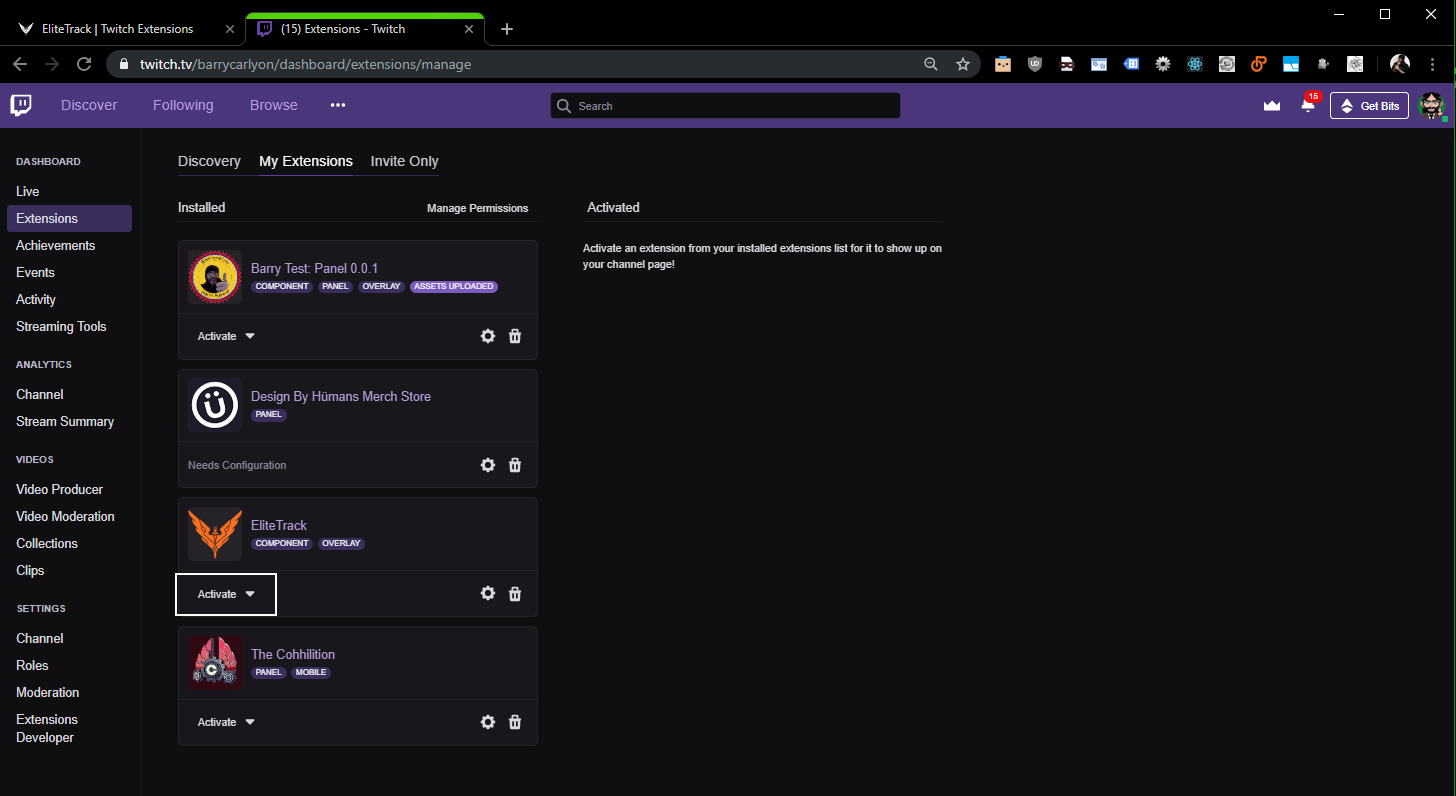Click browser reload button
Screen dimensions: 1456x796
(84, 64)
